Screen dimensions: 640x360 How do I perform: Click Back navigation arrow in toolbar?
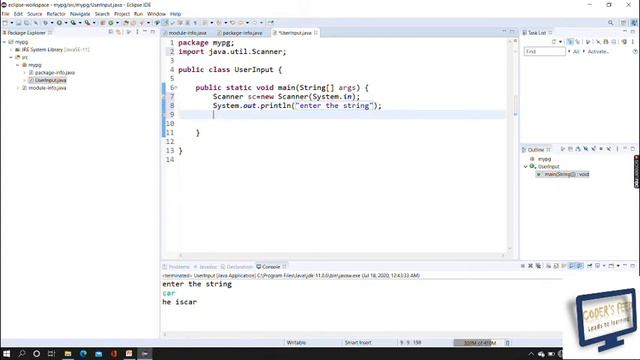pyautogui.click(x=240, y=23)
